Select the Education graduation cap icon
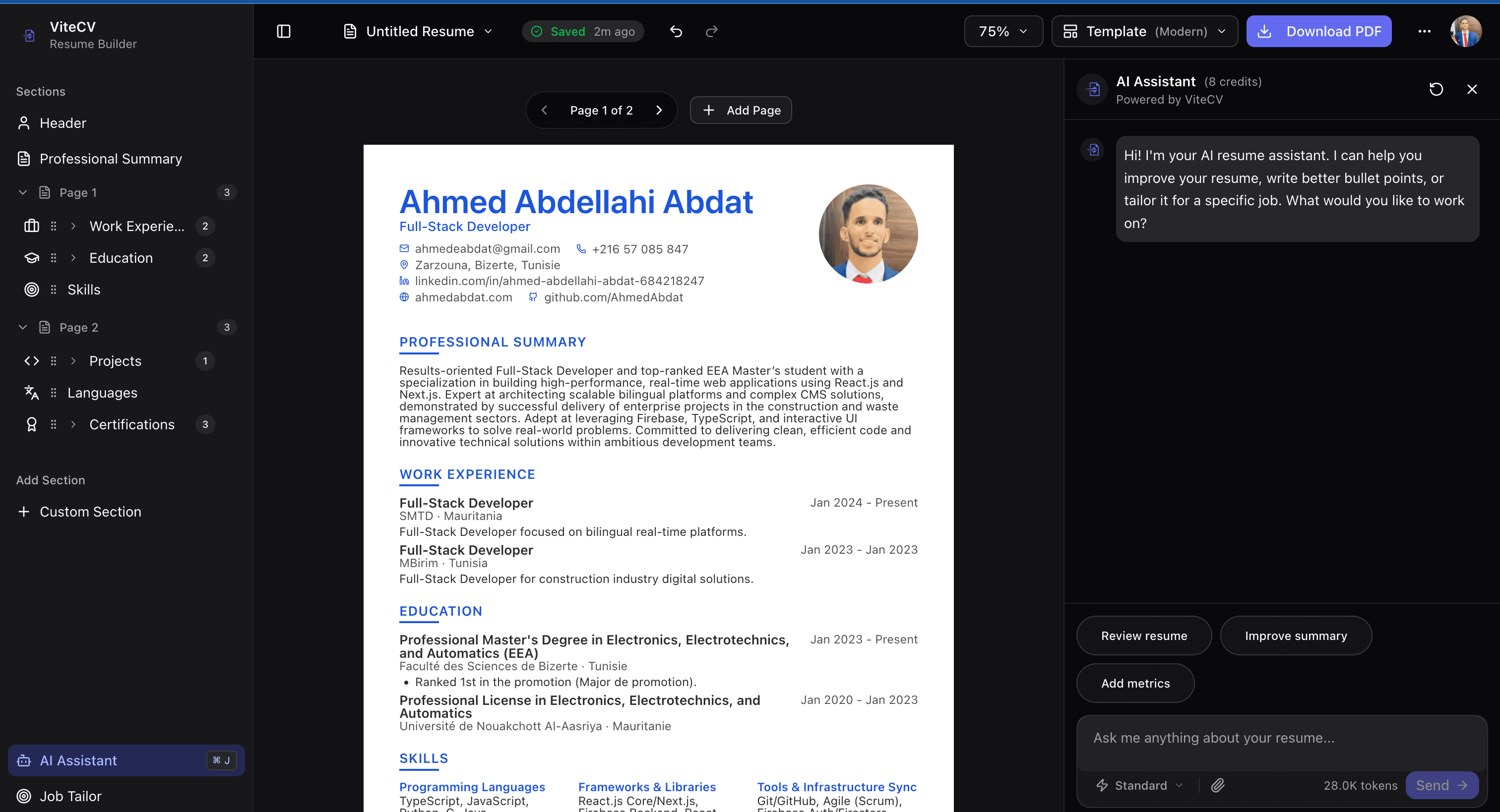 pos(31,257)
